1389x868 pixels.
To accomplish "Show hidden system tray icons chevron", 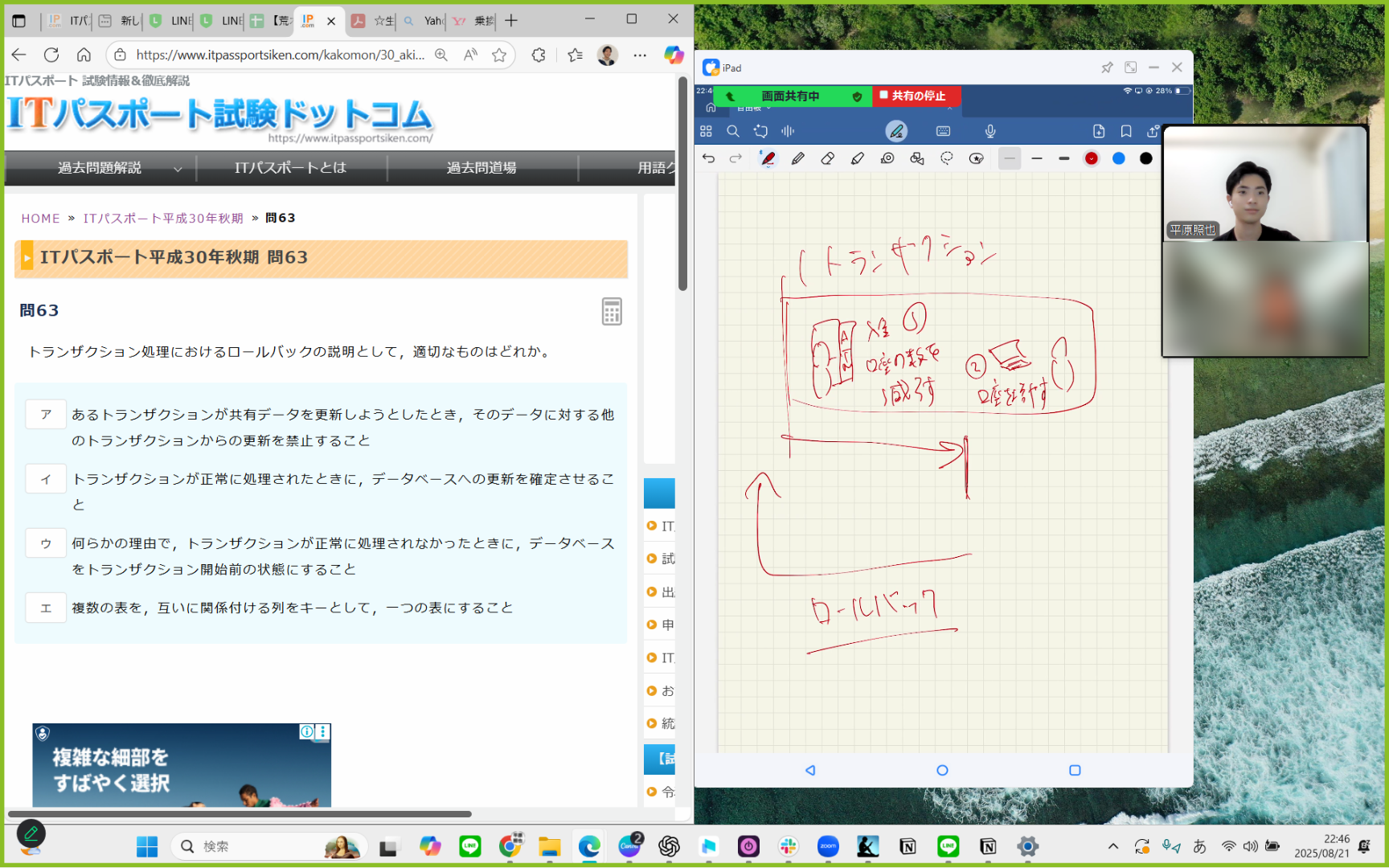I will (1113, 846).
